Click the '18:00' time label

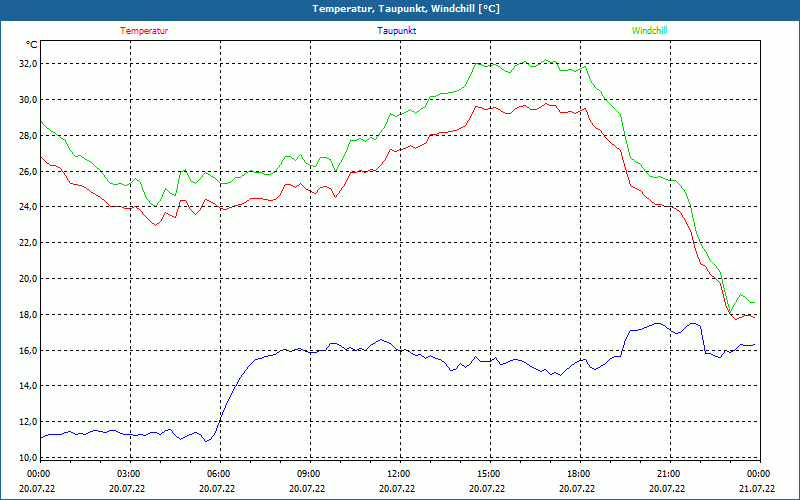(578, 474)
